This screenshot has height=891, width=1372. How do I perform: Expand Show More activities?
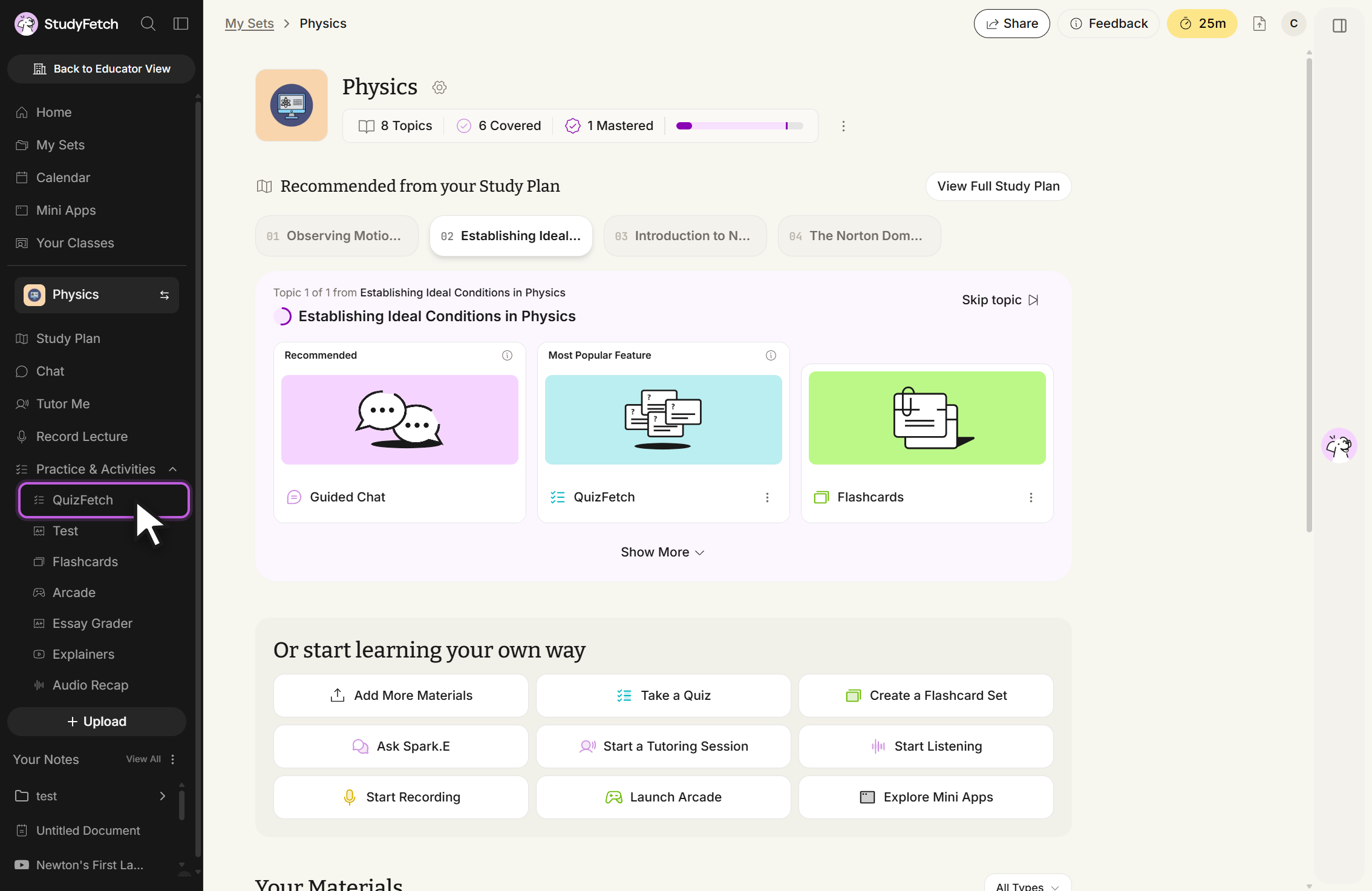pyautogui.click(x=663, y=552)
